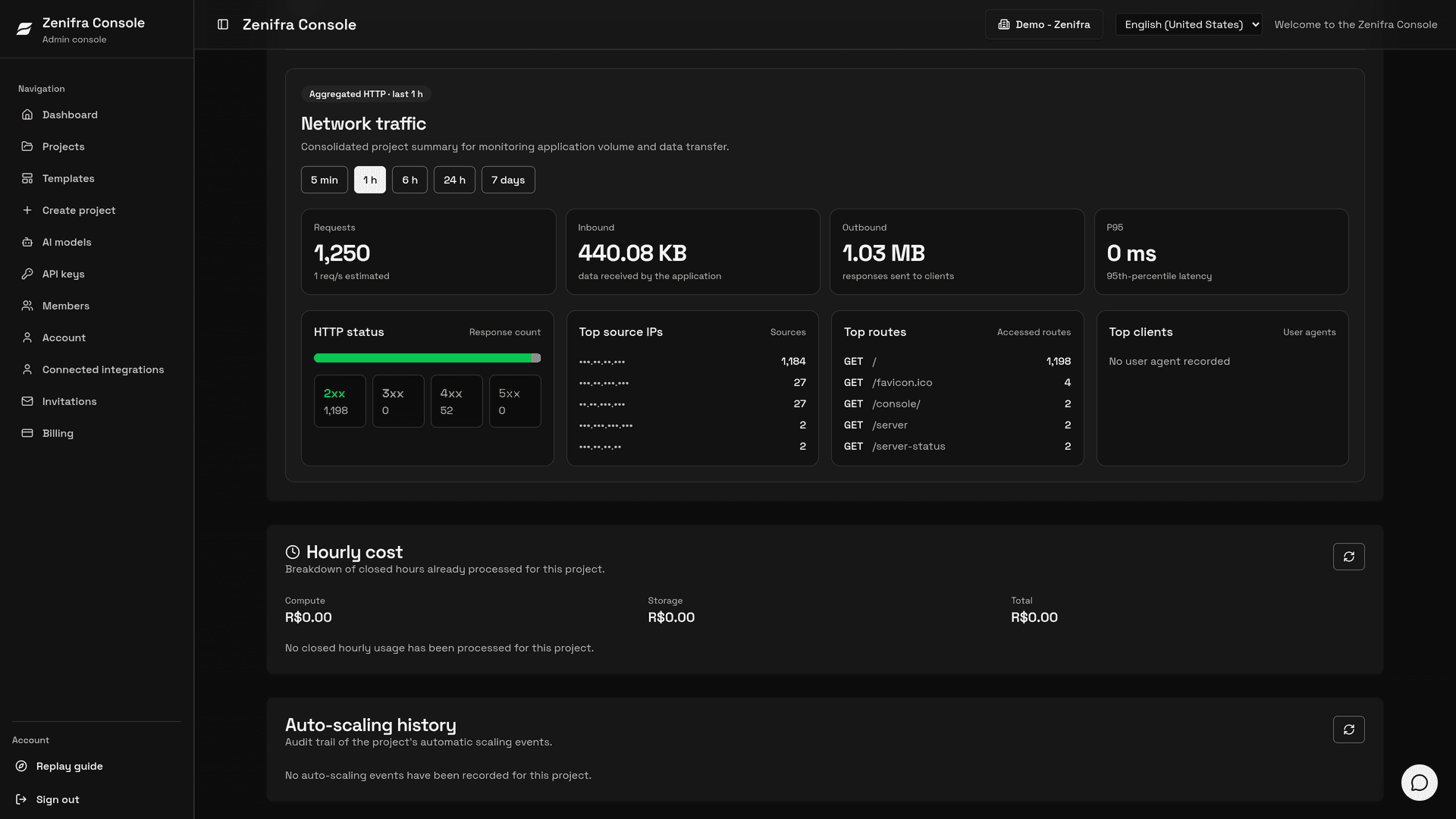Go to Account in navigation

point(96,337)
